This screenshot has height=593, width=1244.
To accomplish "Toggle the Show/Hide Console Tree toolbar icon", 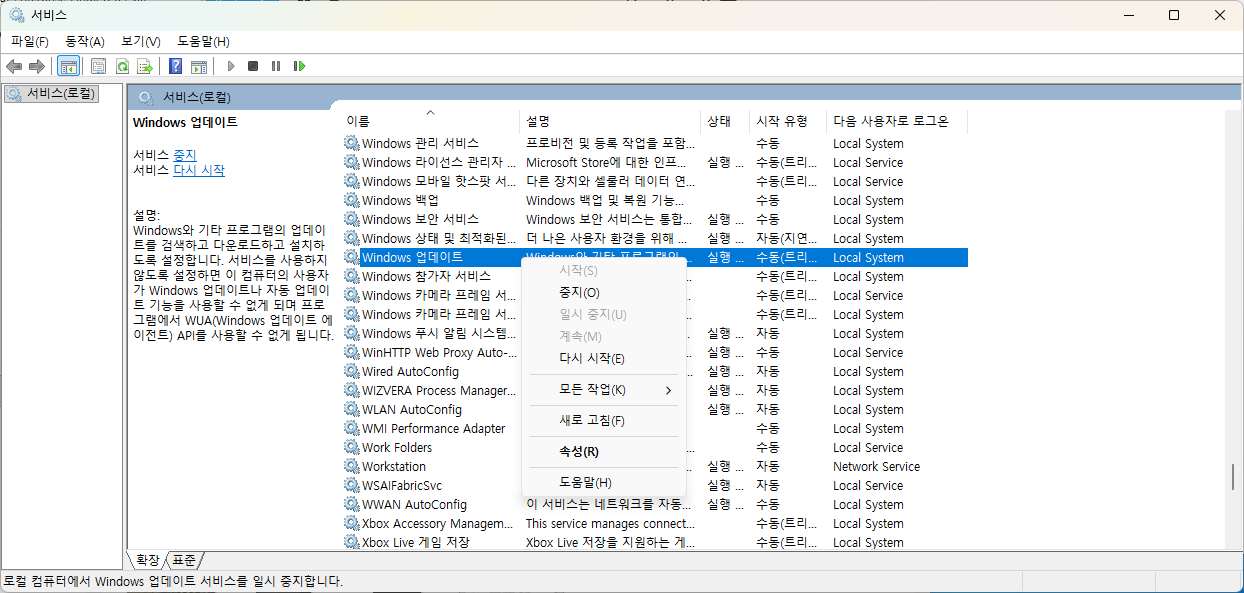I will pos(69,66).
